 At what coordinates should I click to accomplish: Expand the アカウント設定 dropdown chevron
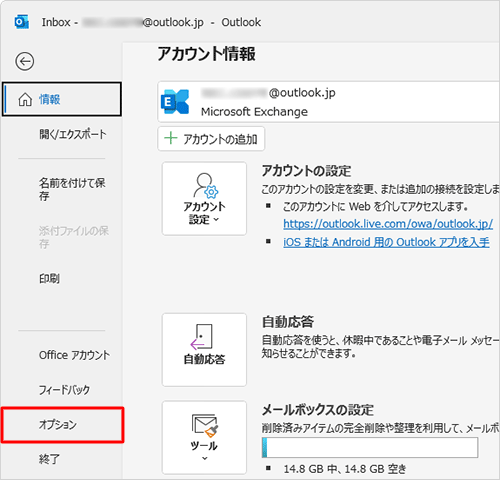click(216, 219)
